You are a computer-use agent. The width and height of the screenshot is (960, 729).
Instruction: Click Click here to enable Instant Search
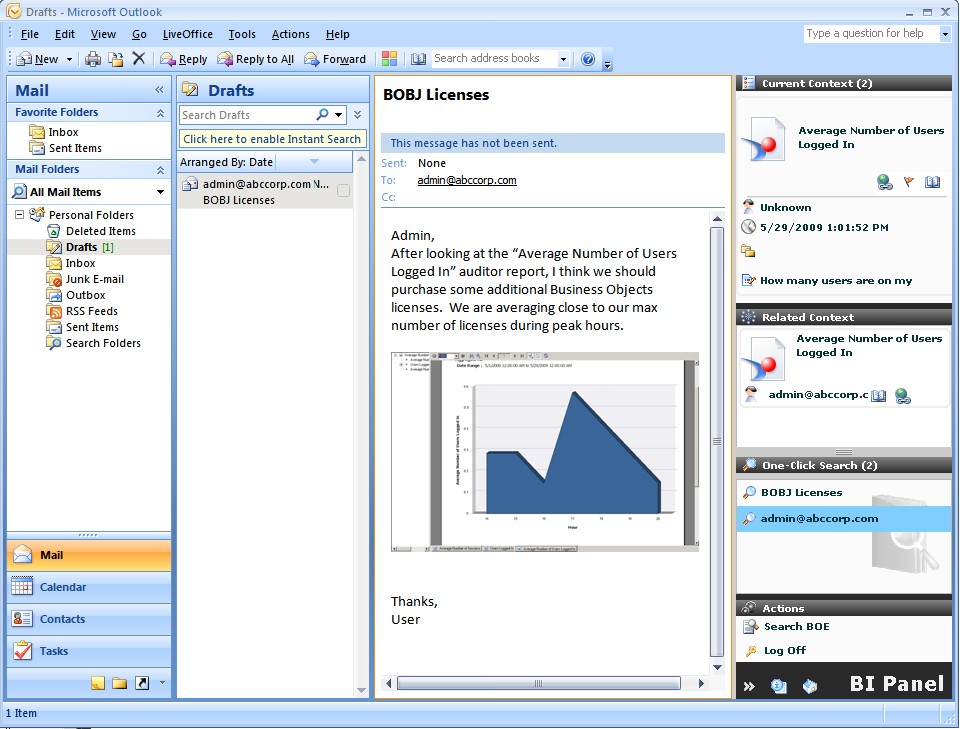[x=272, y=139]
